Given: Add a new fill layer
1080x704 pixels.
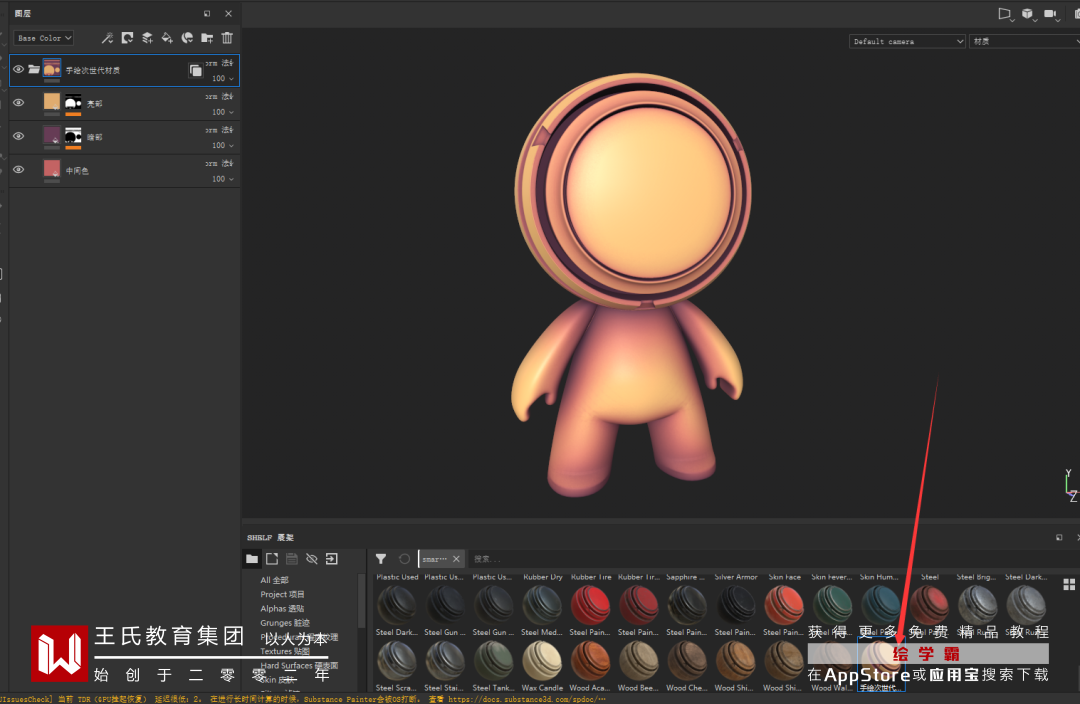Looking at the screenshot, I should [x=167, y=38].
